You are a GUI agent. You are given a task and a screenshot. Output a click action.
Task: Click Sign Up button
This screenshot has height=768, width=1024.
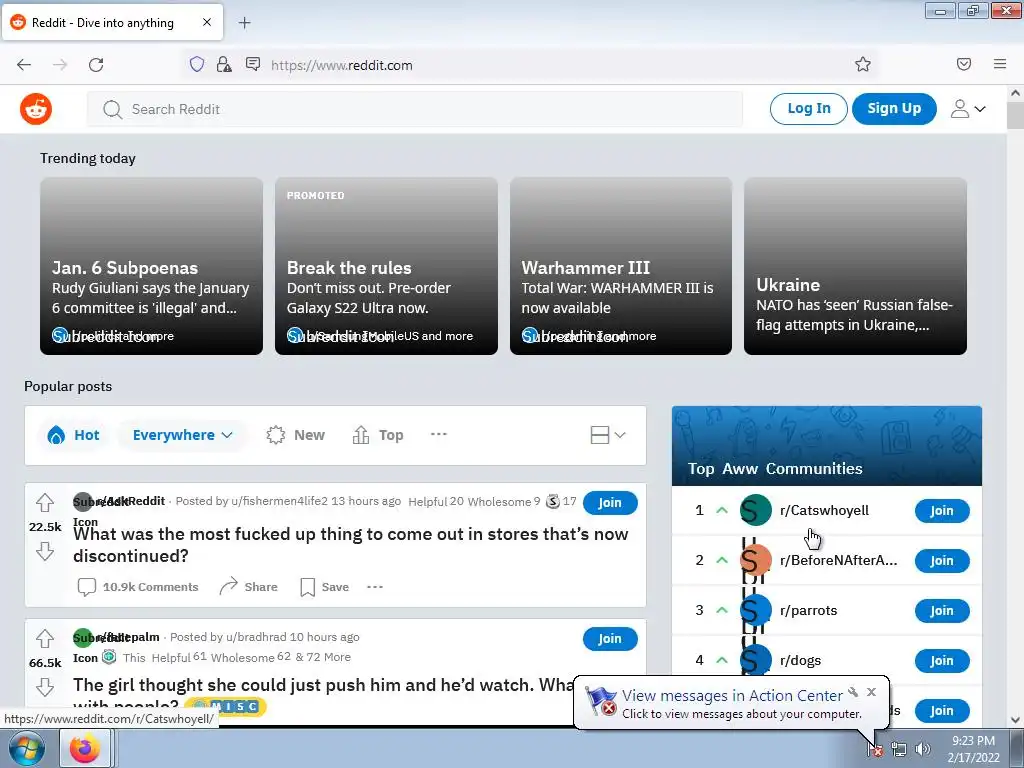pos(894,108)
